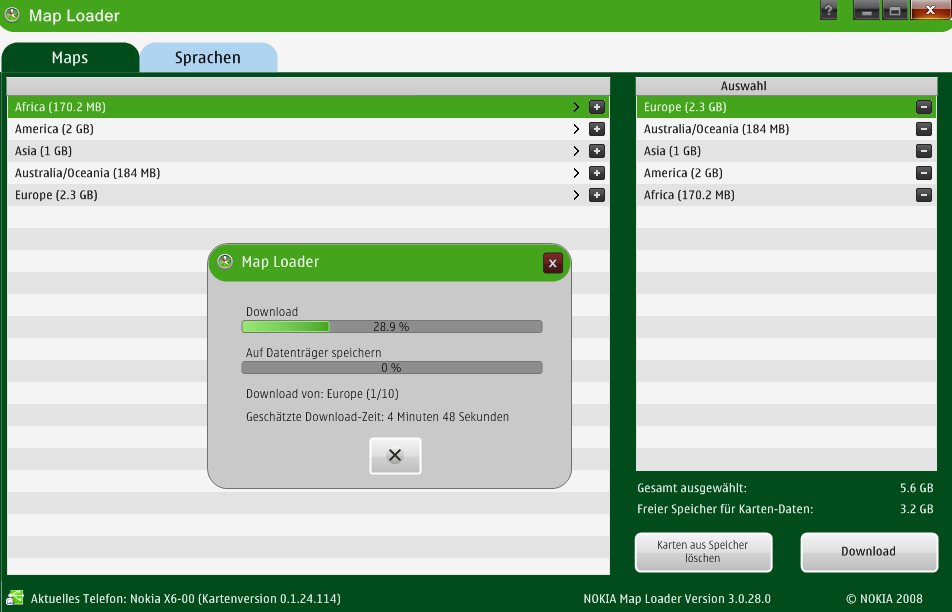Screen dimensions: 952x612
Task: Add Africa map with plus icon
Action: (x=597, y=107)
